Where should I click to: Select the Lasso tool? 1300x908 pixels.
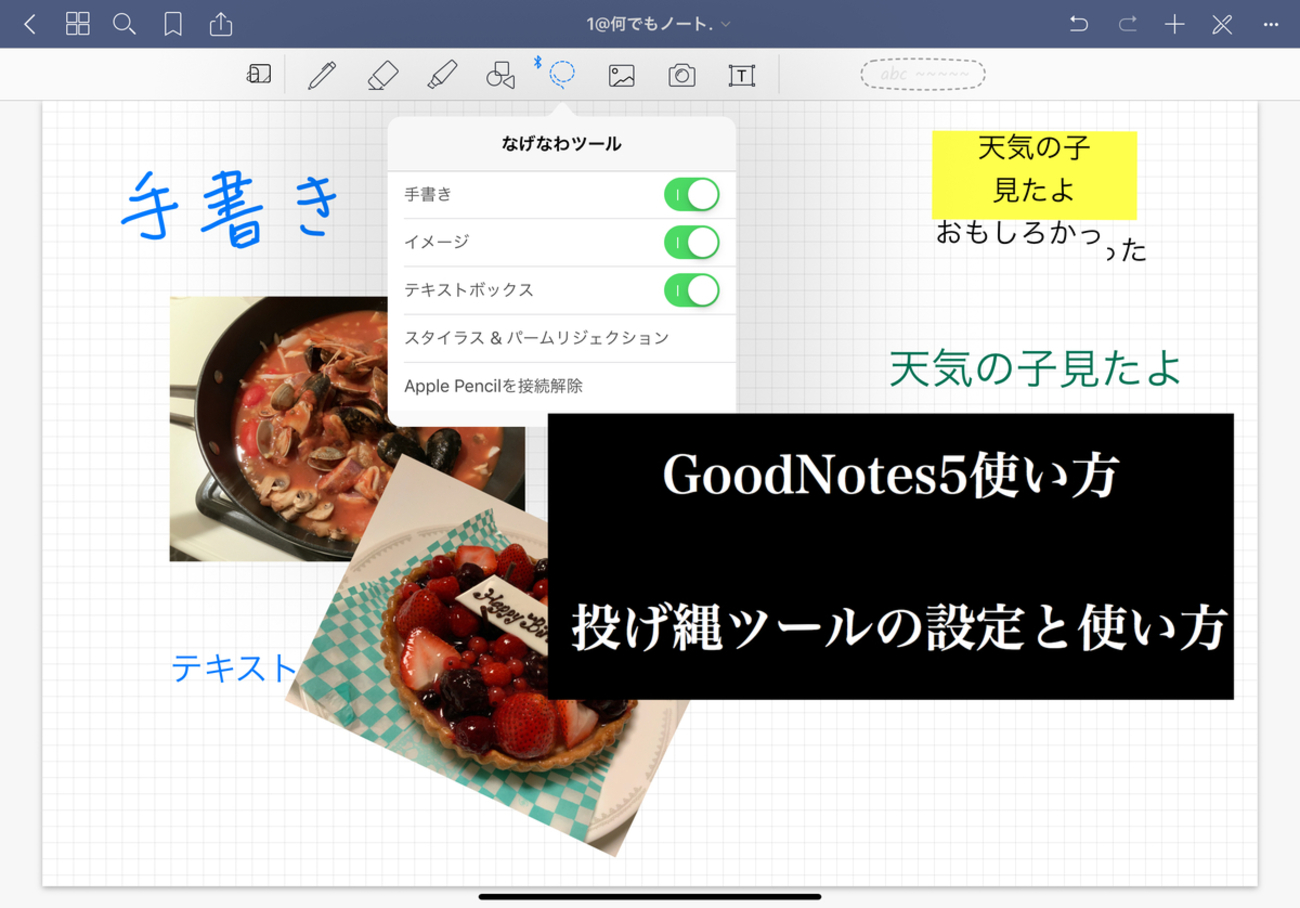click(x=562, y=74)
